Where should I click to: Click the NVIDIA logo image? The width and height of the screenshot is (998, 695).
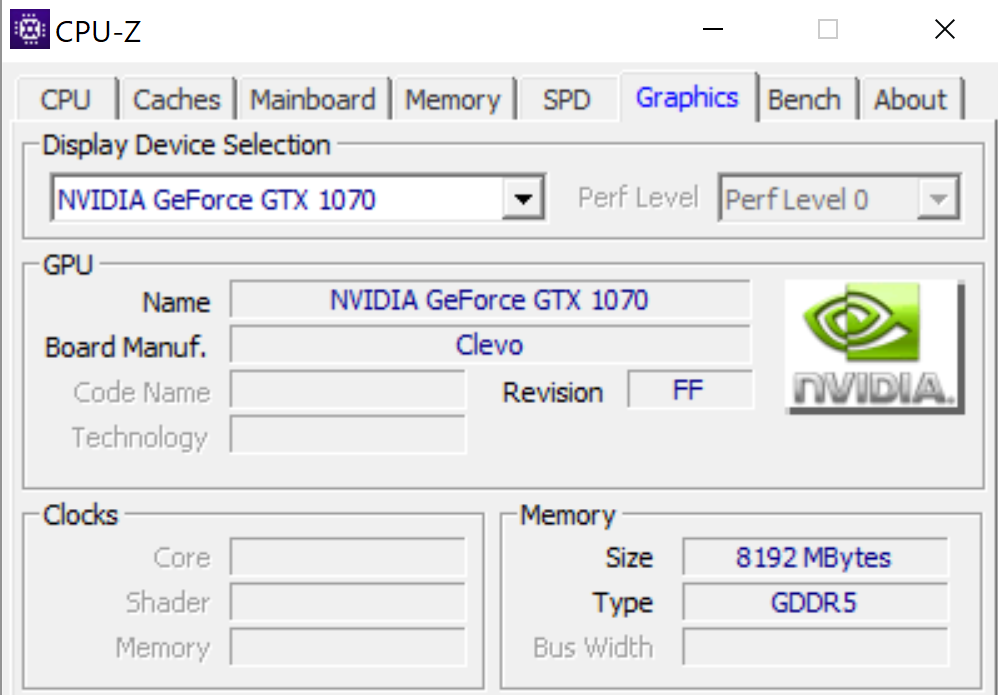point(875,347)
